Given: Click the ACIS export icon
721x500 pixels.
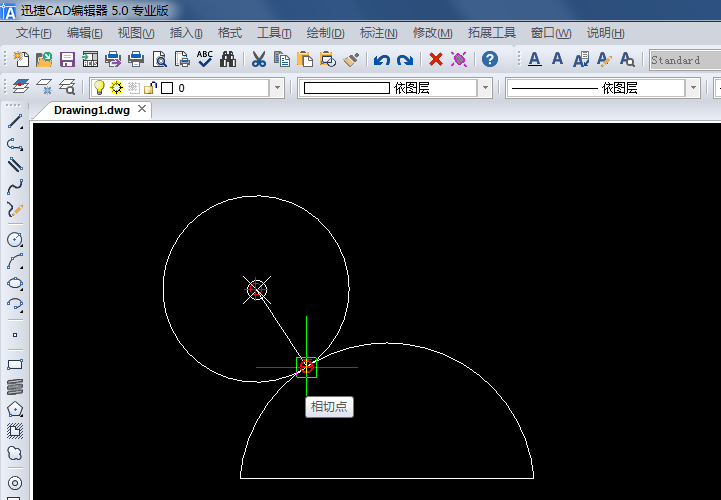Looking at the screenshot, I should (x=90, y=59).
